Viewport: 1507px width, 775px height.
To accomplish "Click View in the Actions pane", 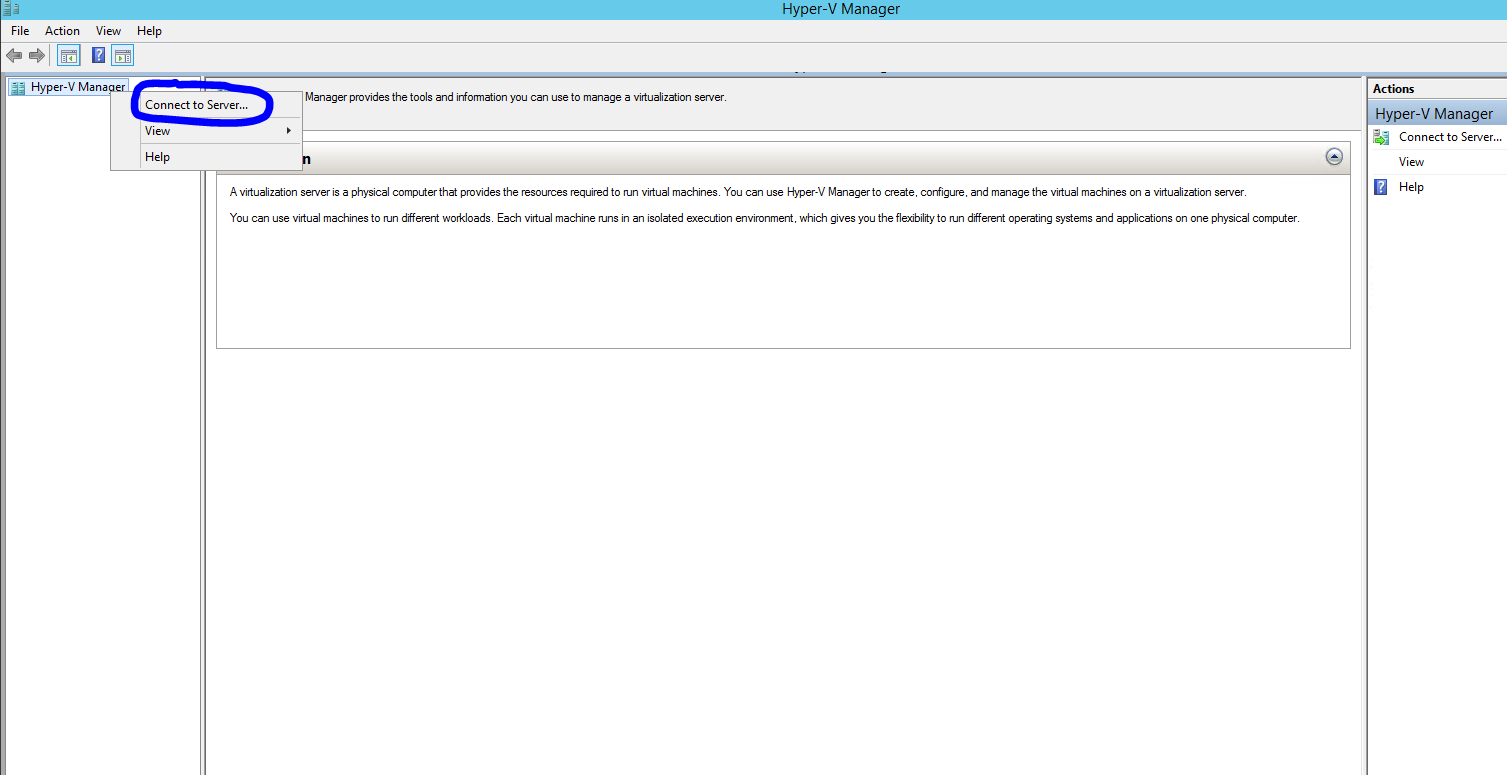I will click(x=1411, y=162).
